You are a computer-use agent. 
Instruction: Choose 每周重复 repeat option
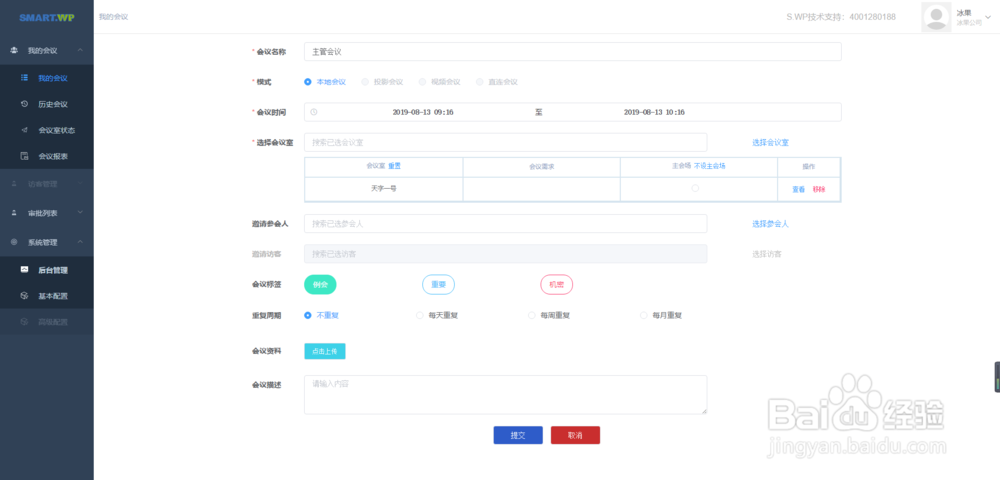pos(532,316)
